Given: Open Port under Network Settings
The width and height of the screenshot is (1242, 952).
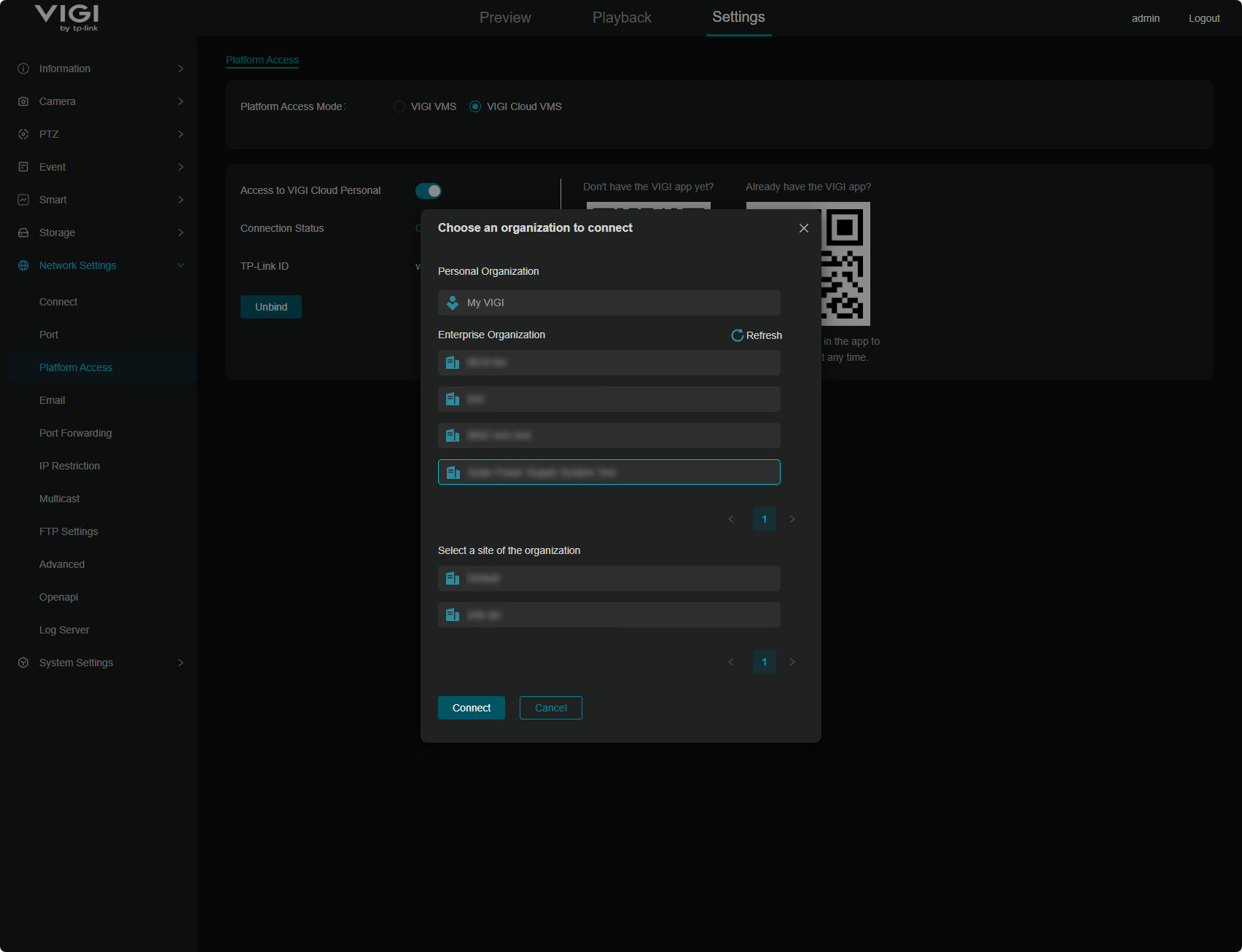Looking at the screenshot, I should point(49,335).
